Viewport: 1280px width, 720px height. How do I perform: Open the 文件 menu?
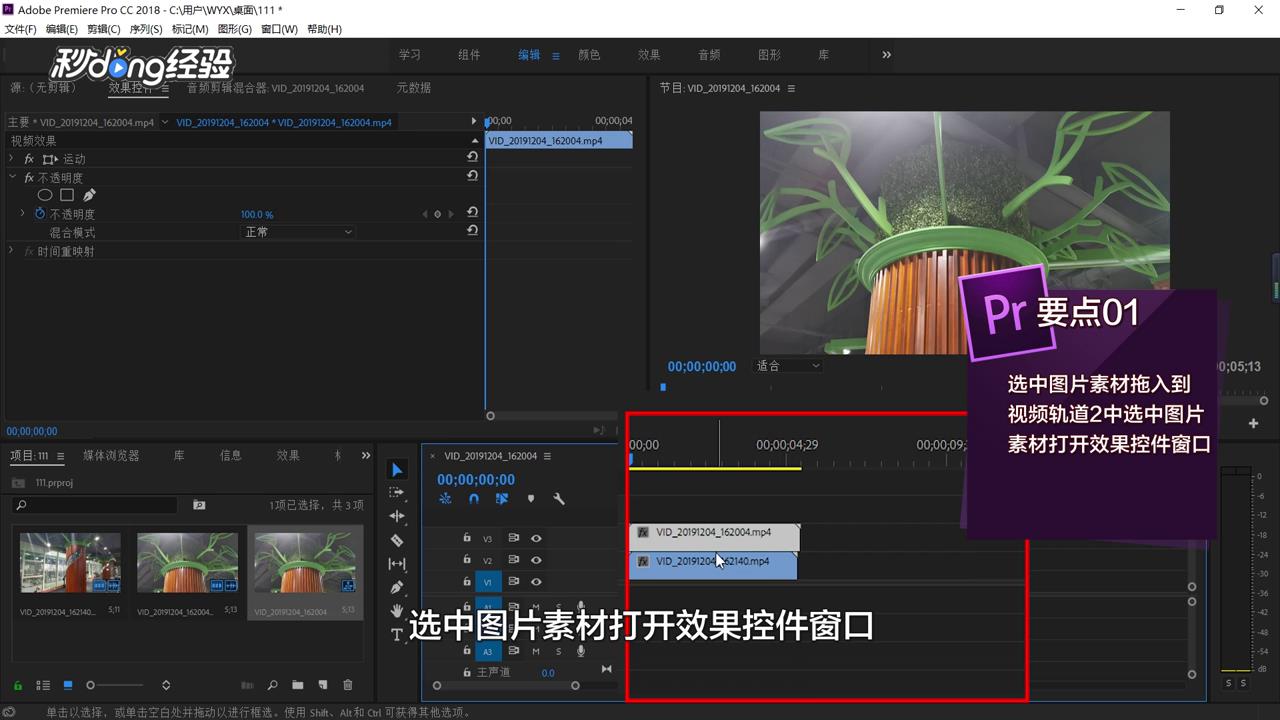(20, 29)
